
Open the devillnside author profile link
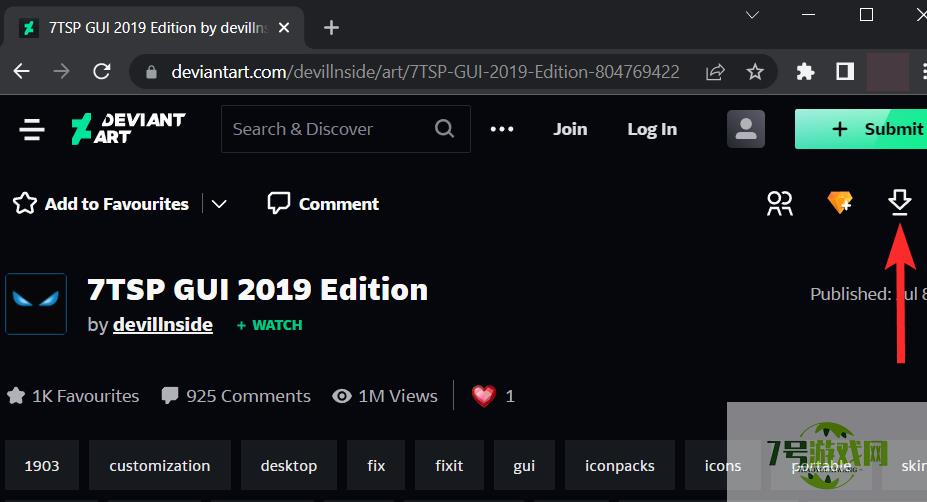(162, 325)
